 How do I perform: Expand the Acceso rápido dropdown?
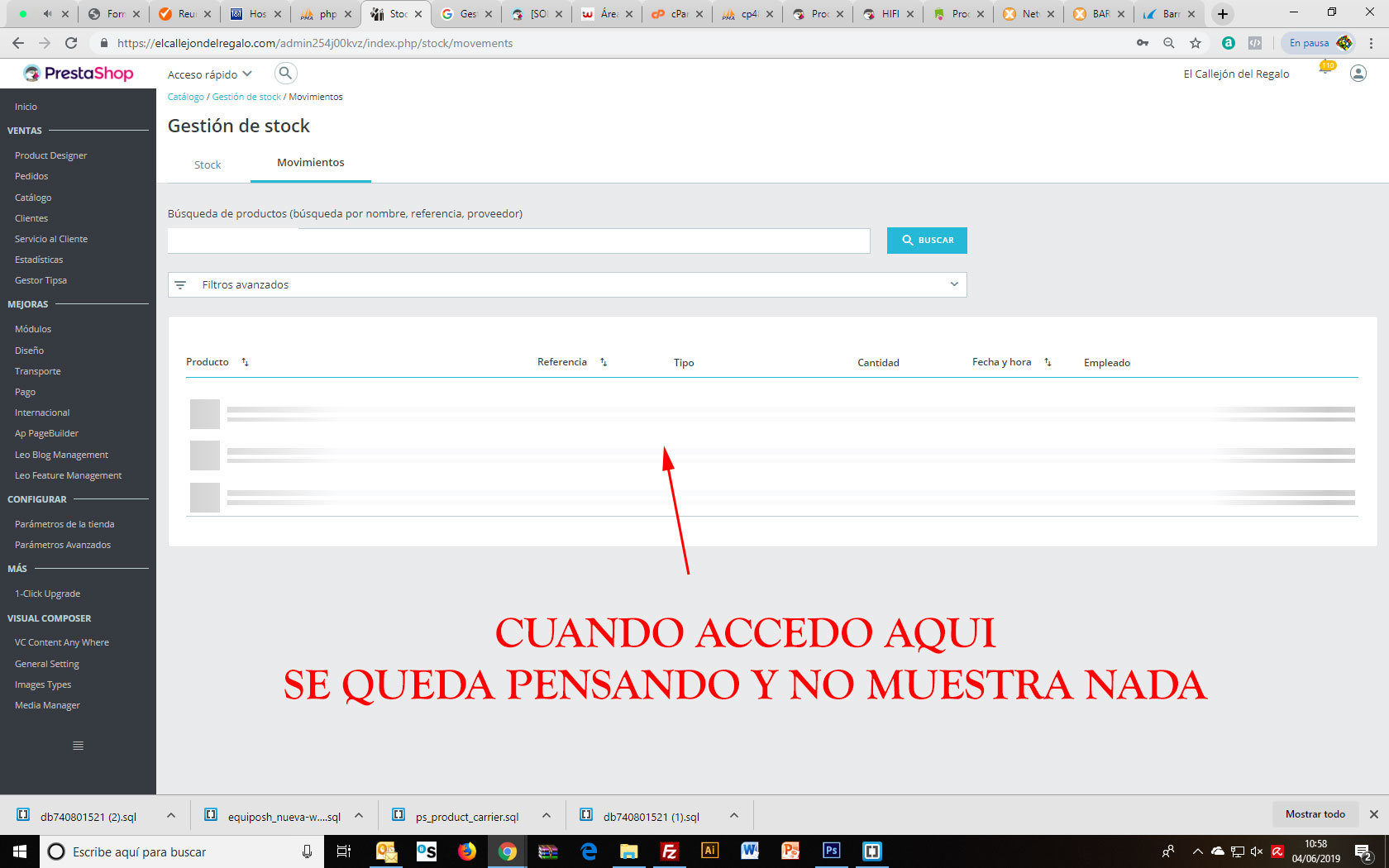click(210, 74)
